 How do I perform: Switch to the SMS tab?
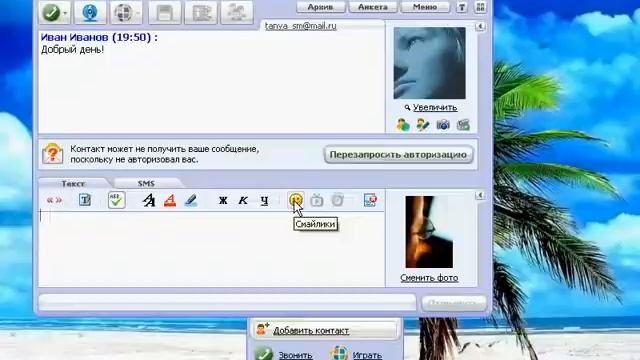point(146,183)
